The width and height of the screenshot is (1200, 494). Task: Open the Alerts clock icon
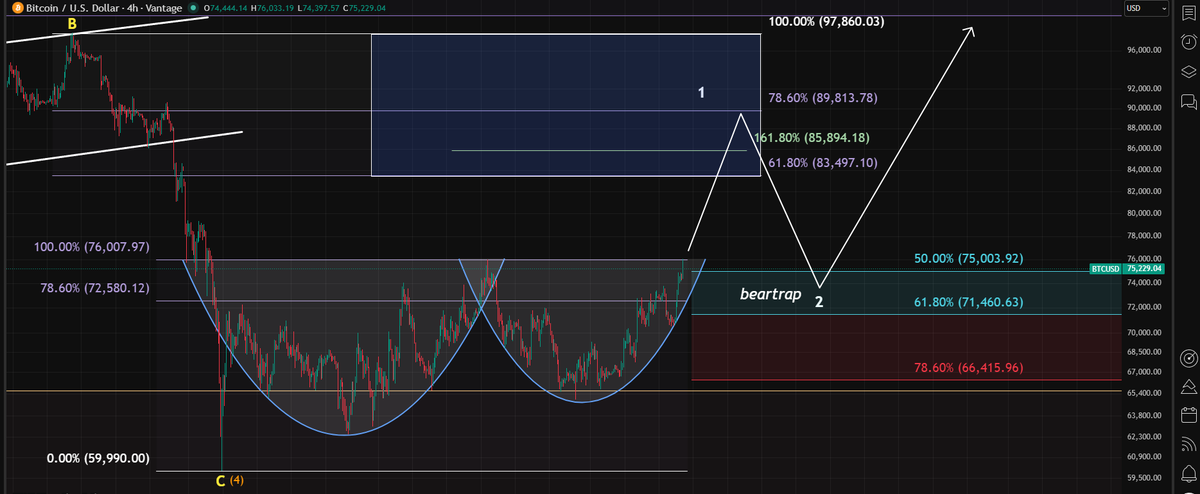(1188, 41)
